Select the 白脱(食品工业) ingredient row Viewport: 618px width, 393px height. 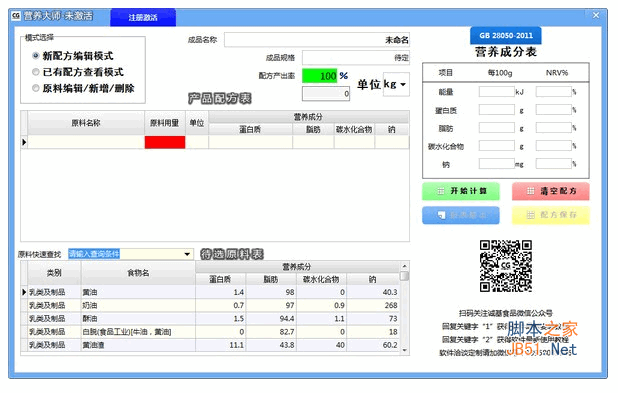pyautogui.click(x=210, y=332)
